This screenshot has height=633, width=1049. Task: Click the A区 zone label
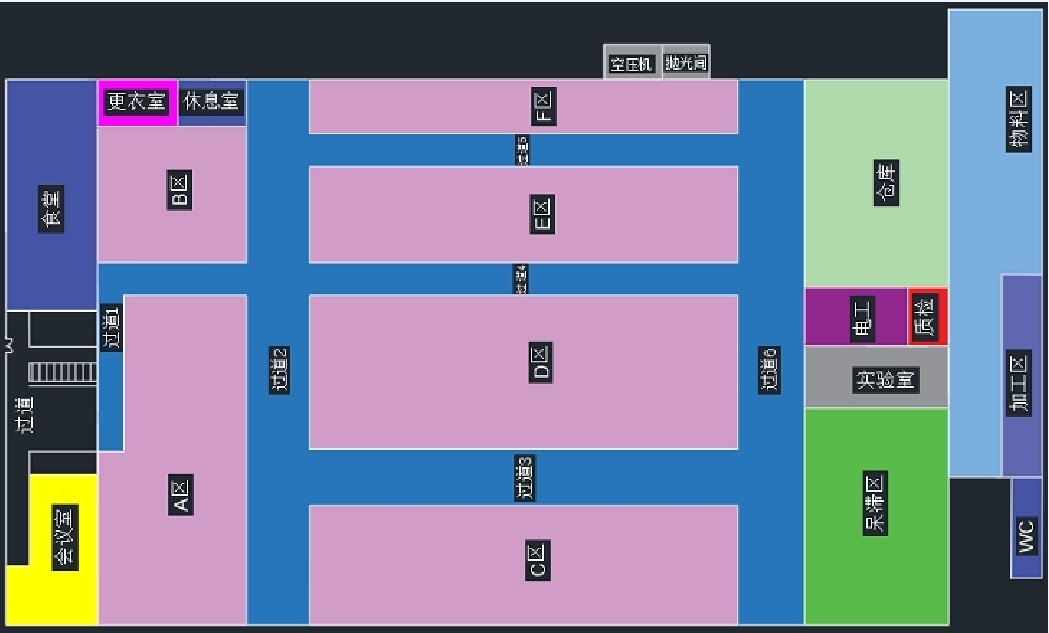[180, 496]
